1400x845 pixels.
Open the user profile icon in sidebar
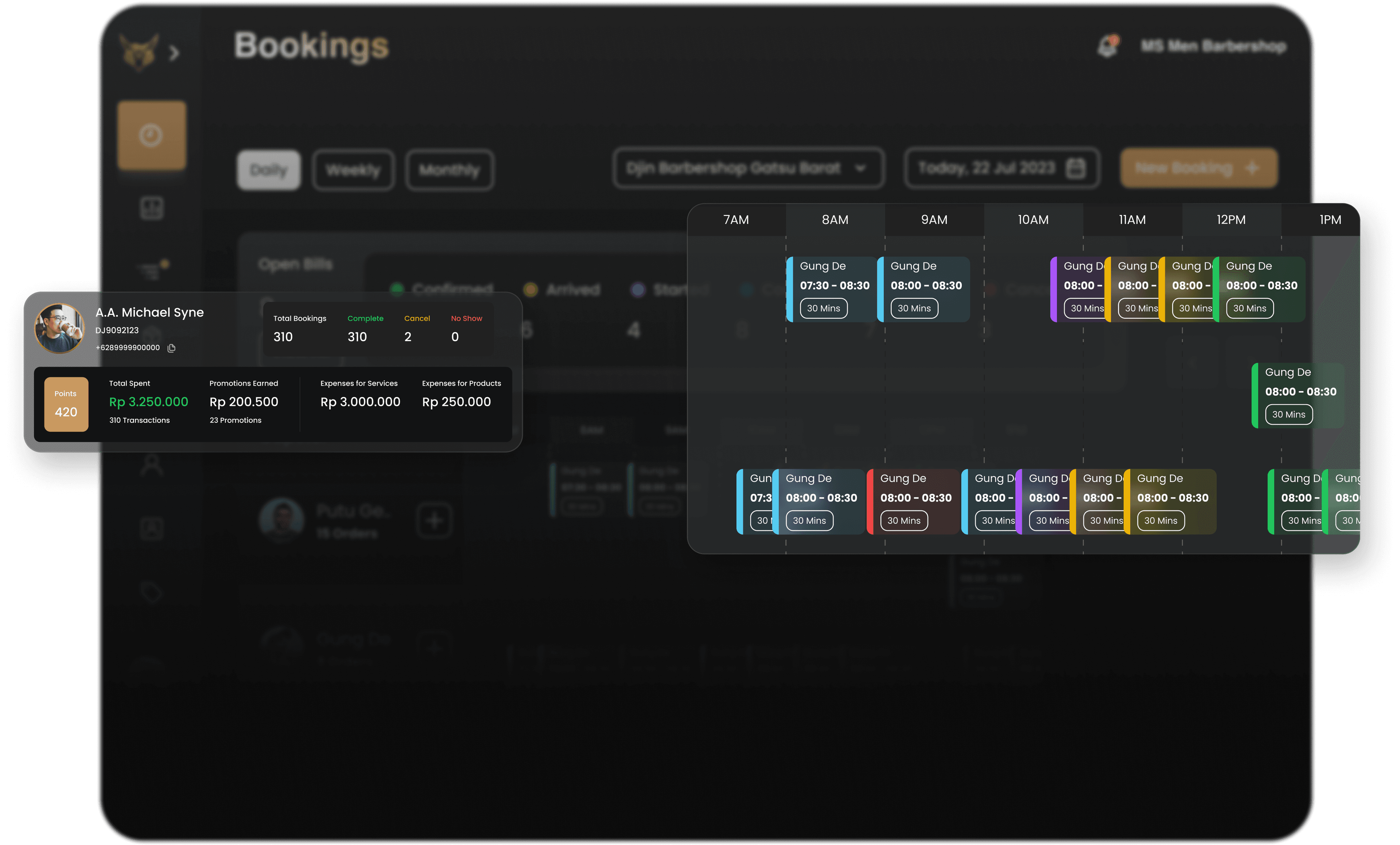pyautogui.click(x=152, y=464)
